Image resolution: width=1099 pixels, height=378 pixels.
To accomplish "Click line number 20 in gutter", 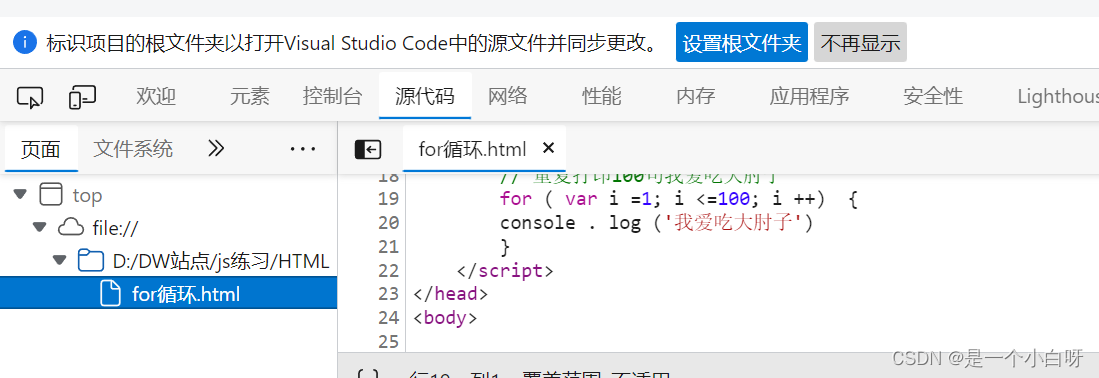I will [x=388, y=223].
